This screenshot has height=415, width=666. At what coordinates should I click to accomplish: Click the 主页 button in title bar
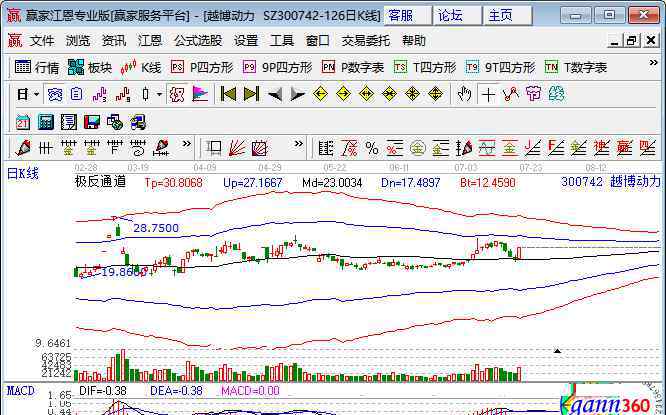click(508, 16)
